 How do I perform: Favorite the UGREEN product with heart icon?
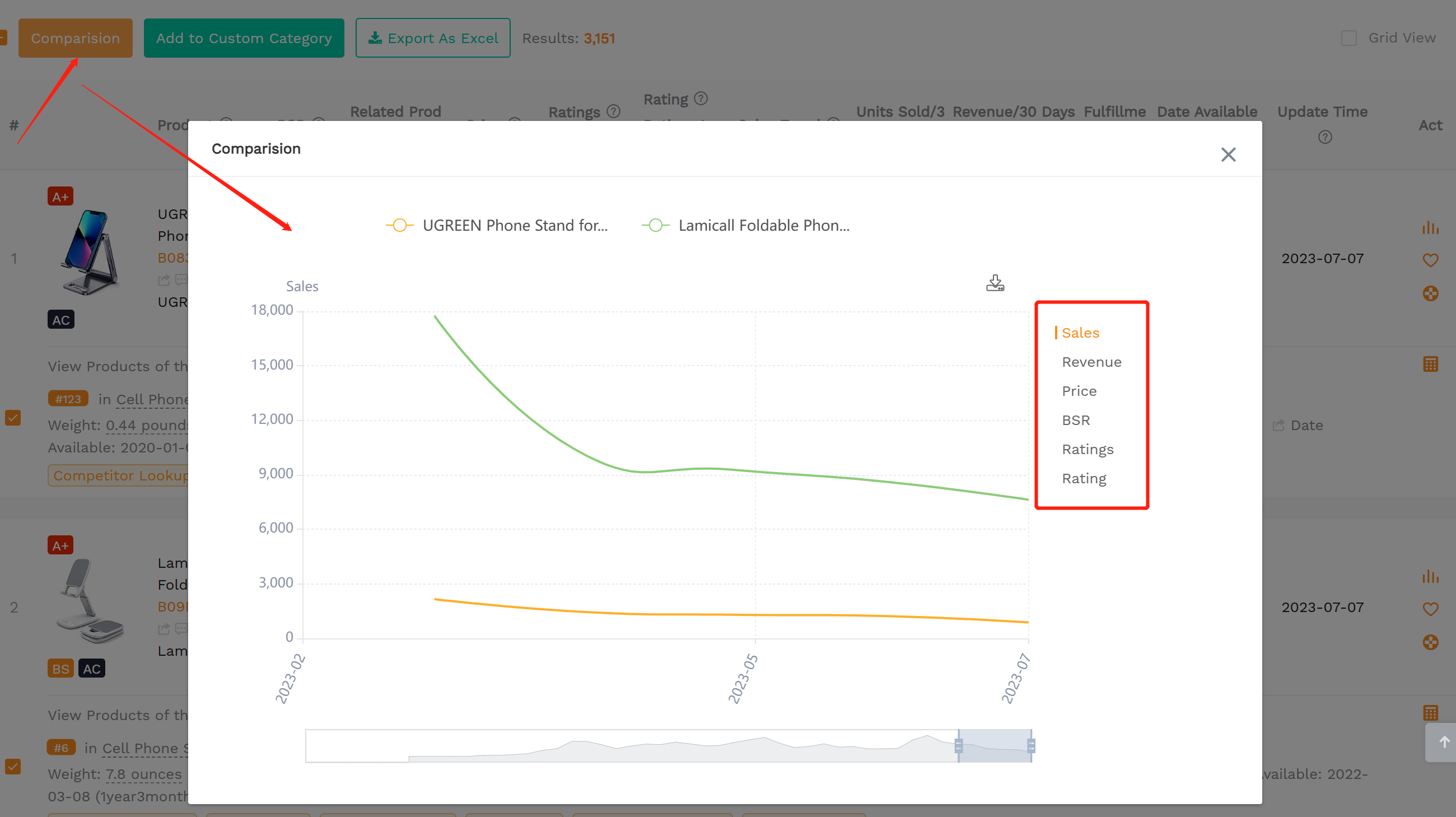pyautogui.click(x=1430, y=260)
